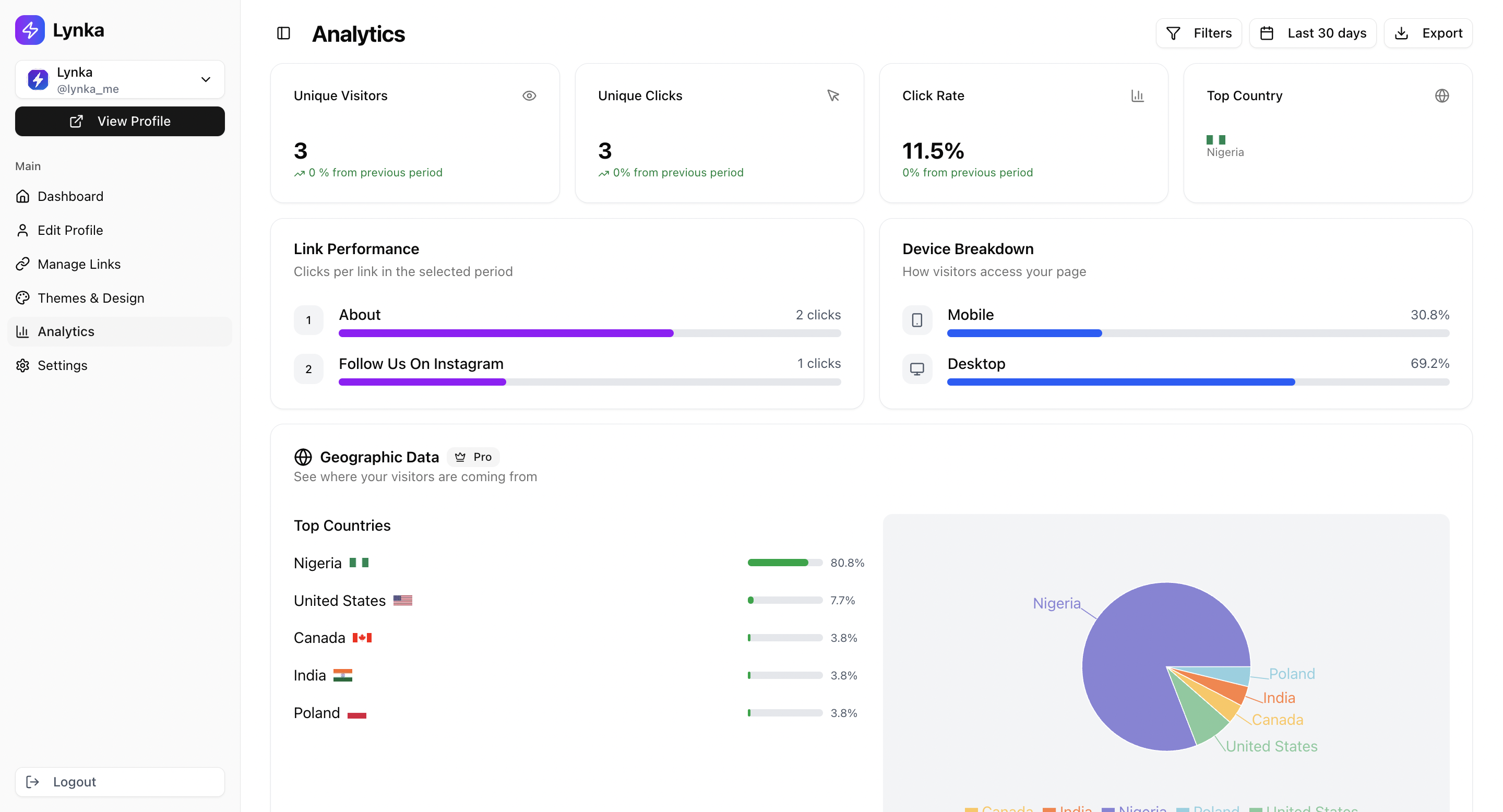Click the Canada flag icon

362,638
